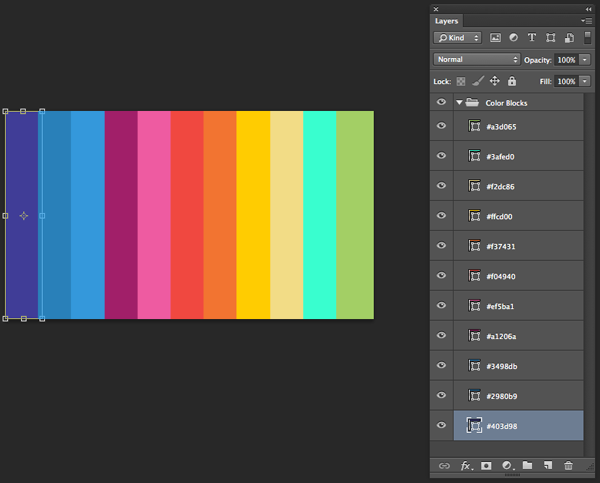Image resolution: width=600 pixels, height=483 pixels.
Task: Open the Kind filter dropdown
Action: coord(458,38)
